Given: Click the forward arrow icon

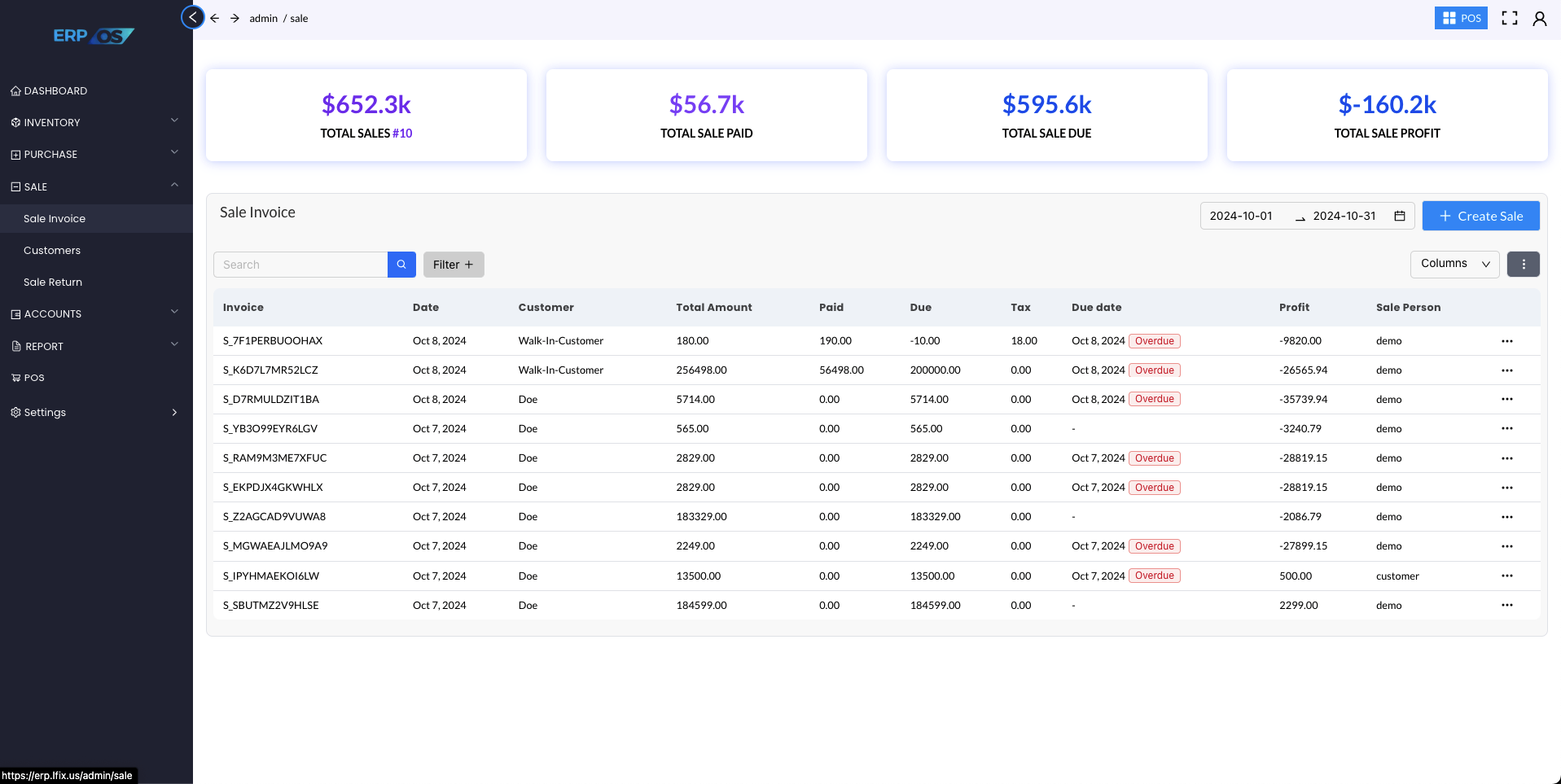Looking at the screenshot, I should click(x=235, y=18).
